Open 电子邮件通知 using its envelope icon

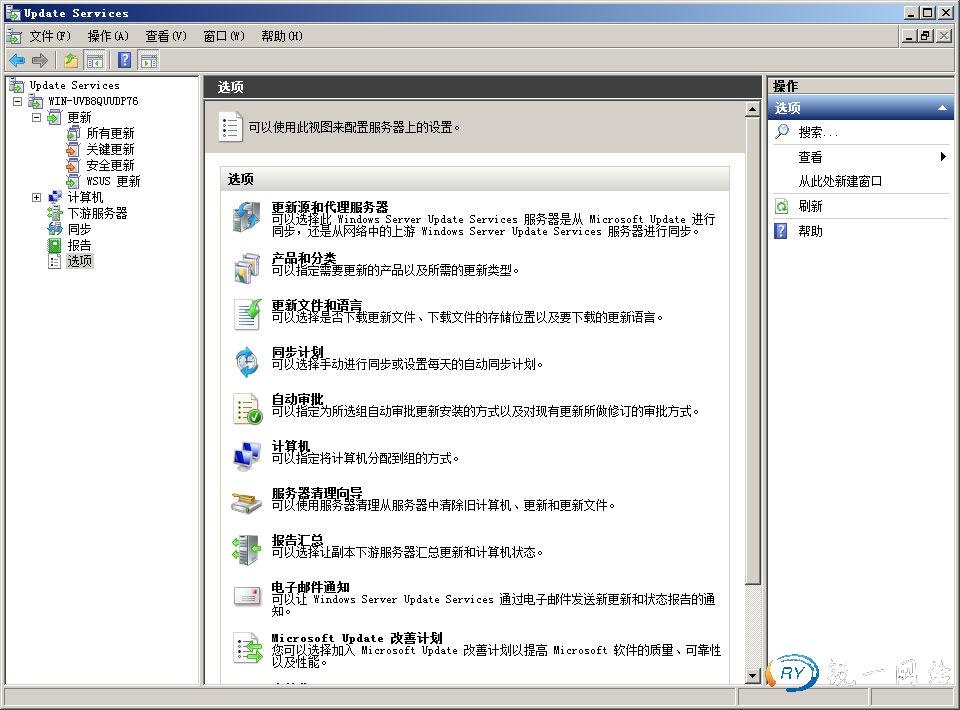pyautogui.click(x=247, y=594)
